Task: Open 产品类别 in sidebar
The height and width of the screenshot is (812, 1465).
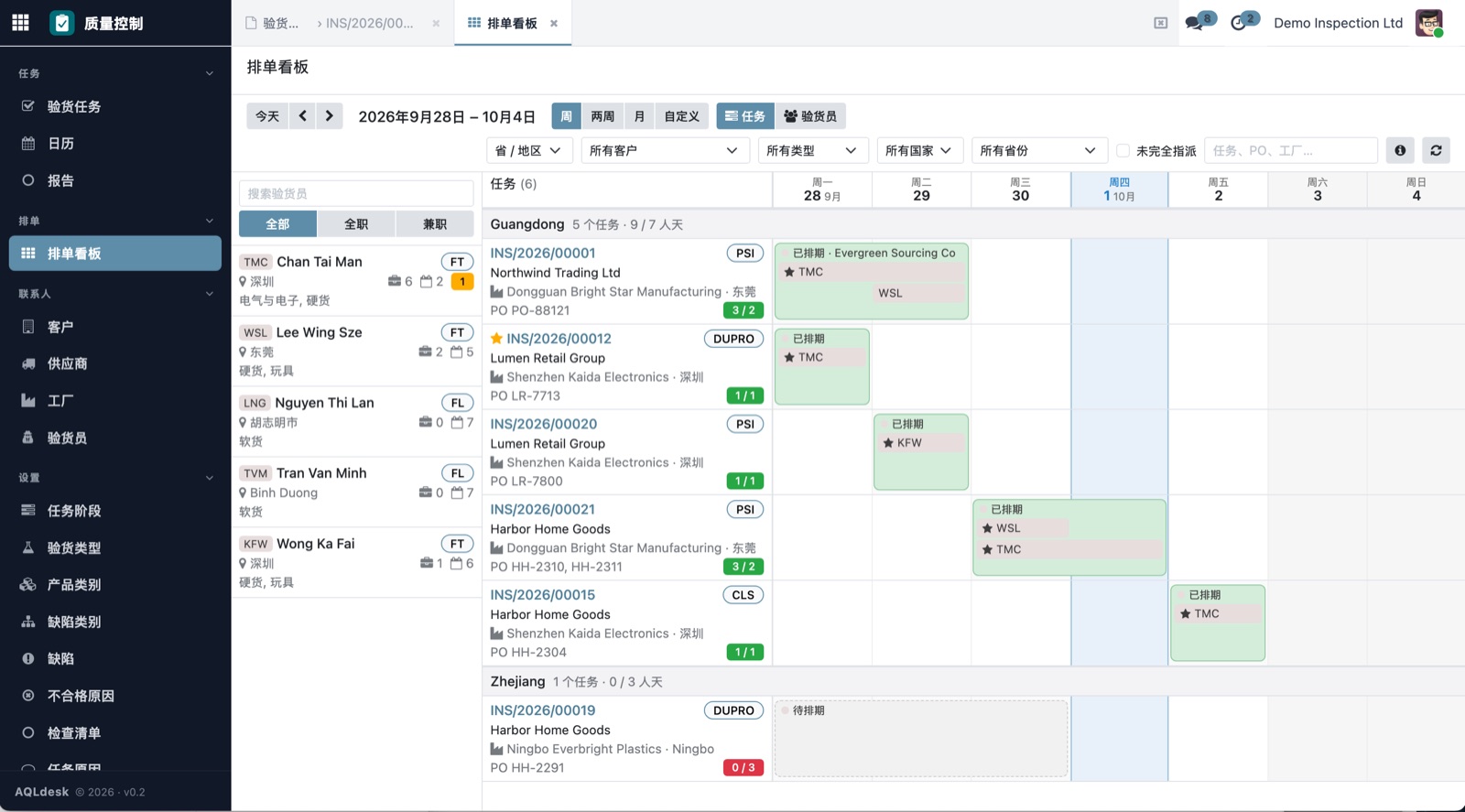Action: (115, 584)
